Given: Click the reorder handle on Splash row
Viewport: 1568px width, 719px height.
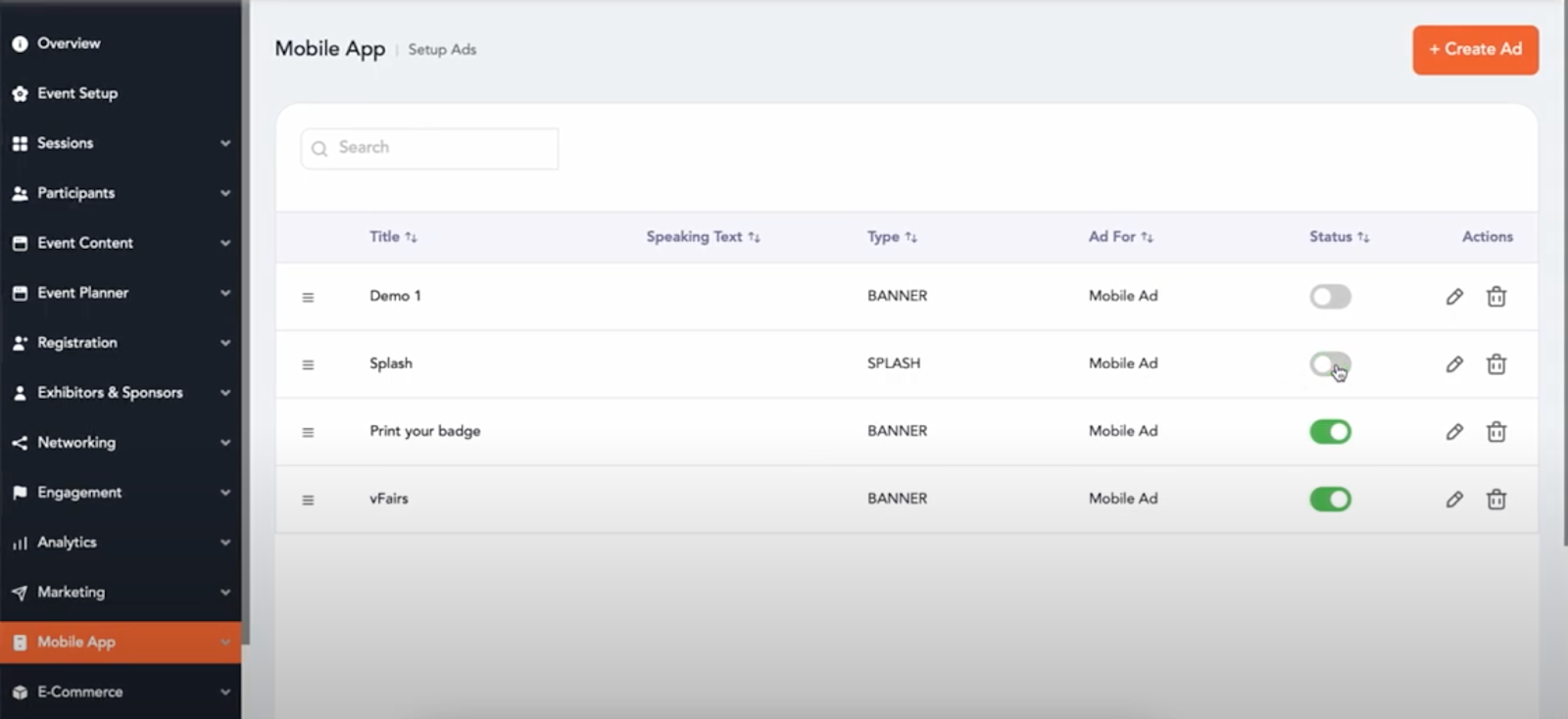Looking at the screenshot, I should pyautogui.click(x=308, y=364).
